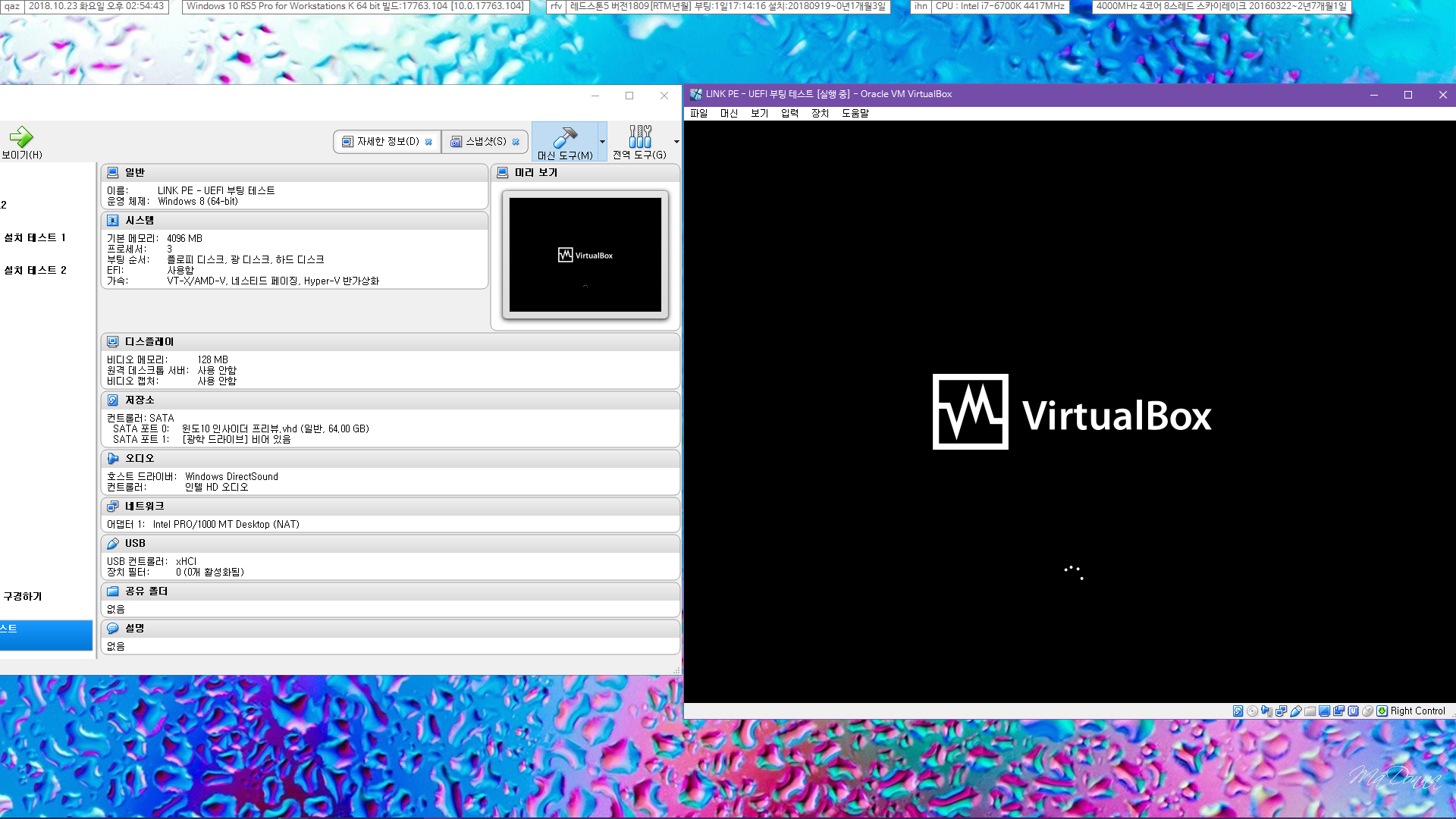Open Audio (오디오) settings header link
Viewport: 1456px width, 819px height.
[140, 458]
